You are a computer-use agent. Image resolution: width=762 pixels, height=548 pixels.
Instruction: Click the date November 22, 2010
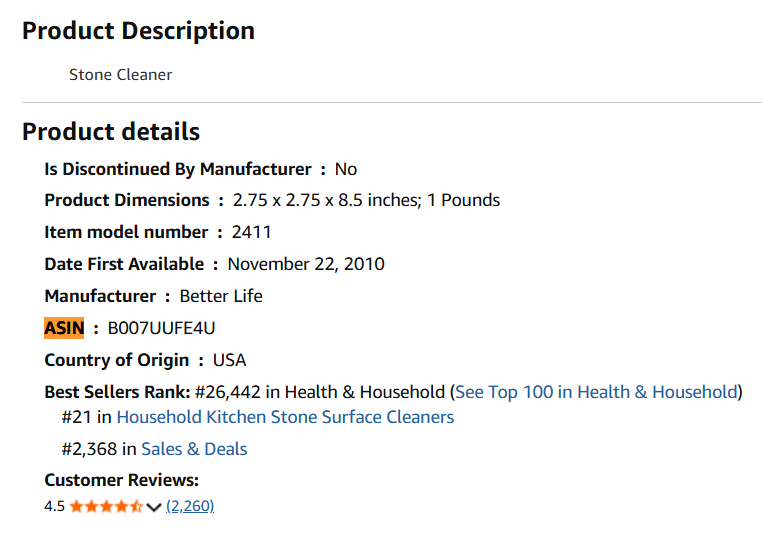point(306,264)
